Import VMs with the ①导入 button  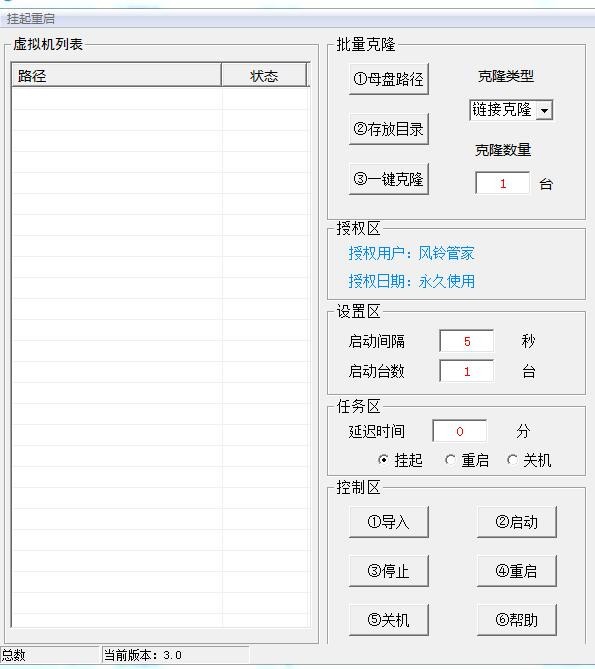389,522
